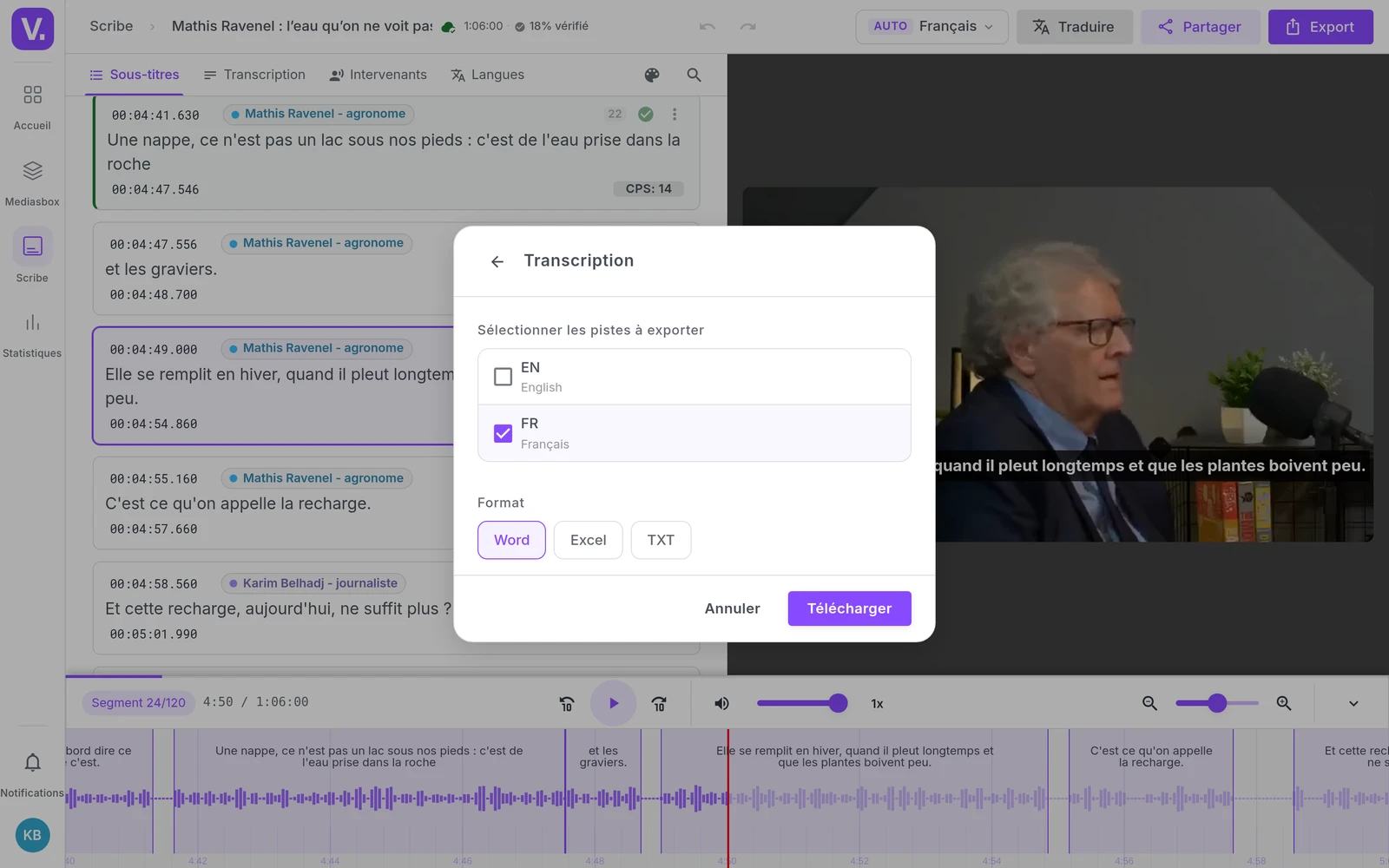
Task: Zoom out the timeline
Action: pyautogui.click(x=1149, y=704)
